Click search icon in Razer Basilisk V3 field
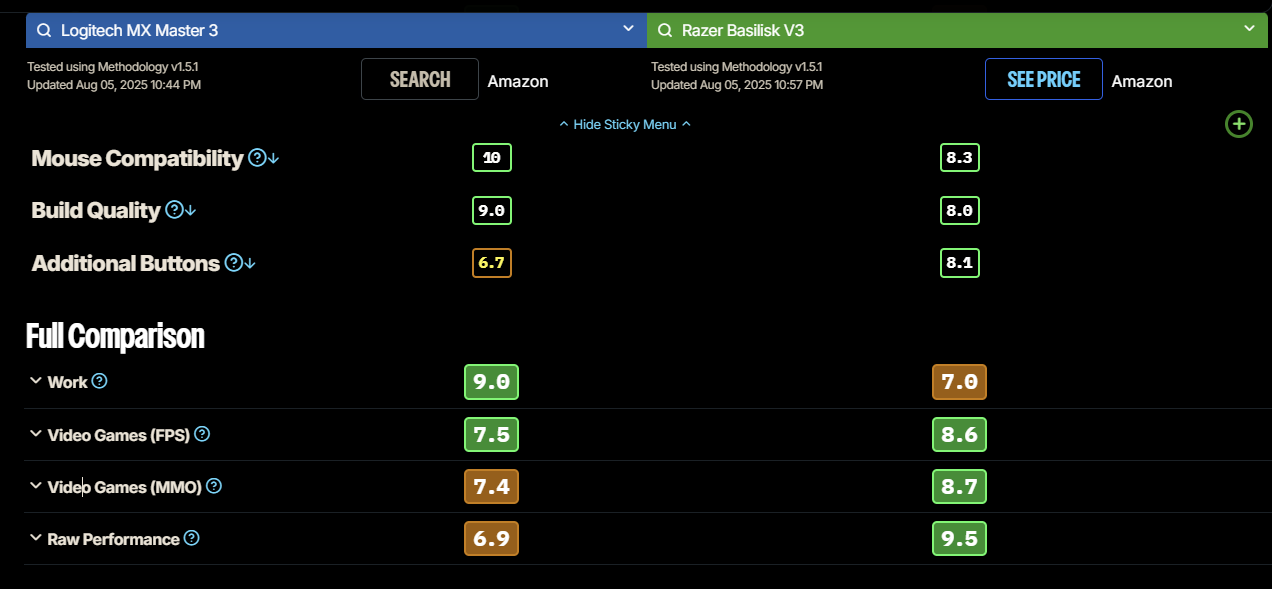Screen dimensions: 1272x589 tap(665, 30)
